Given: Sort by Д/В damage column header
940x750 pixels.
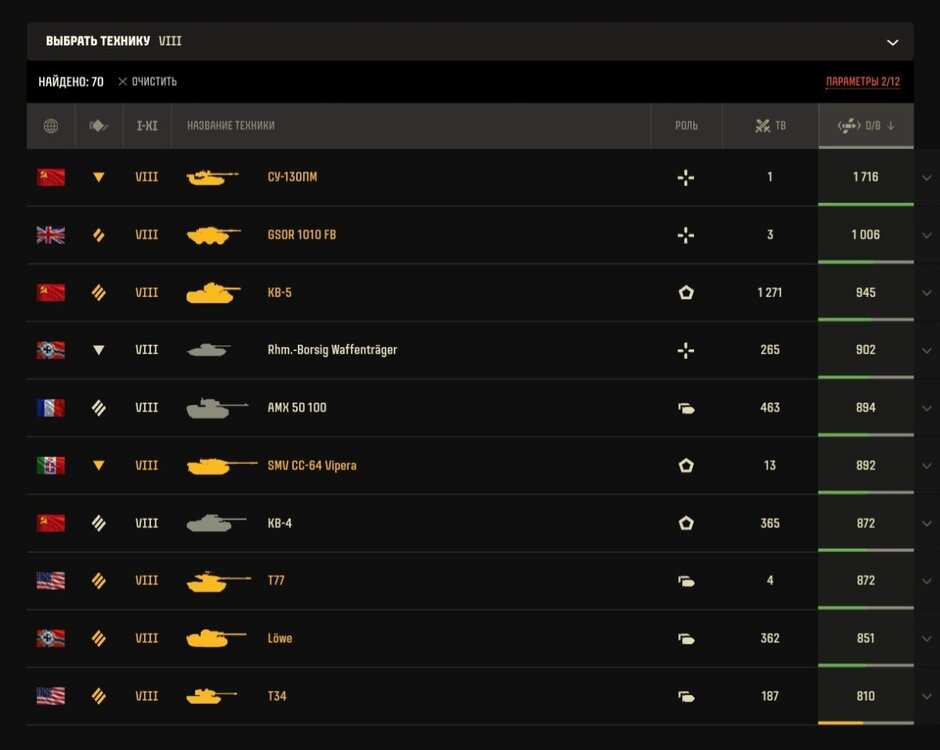Looking at the screenshot, I should [x=866, y=126].
